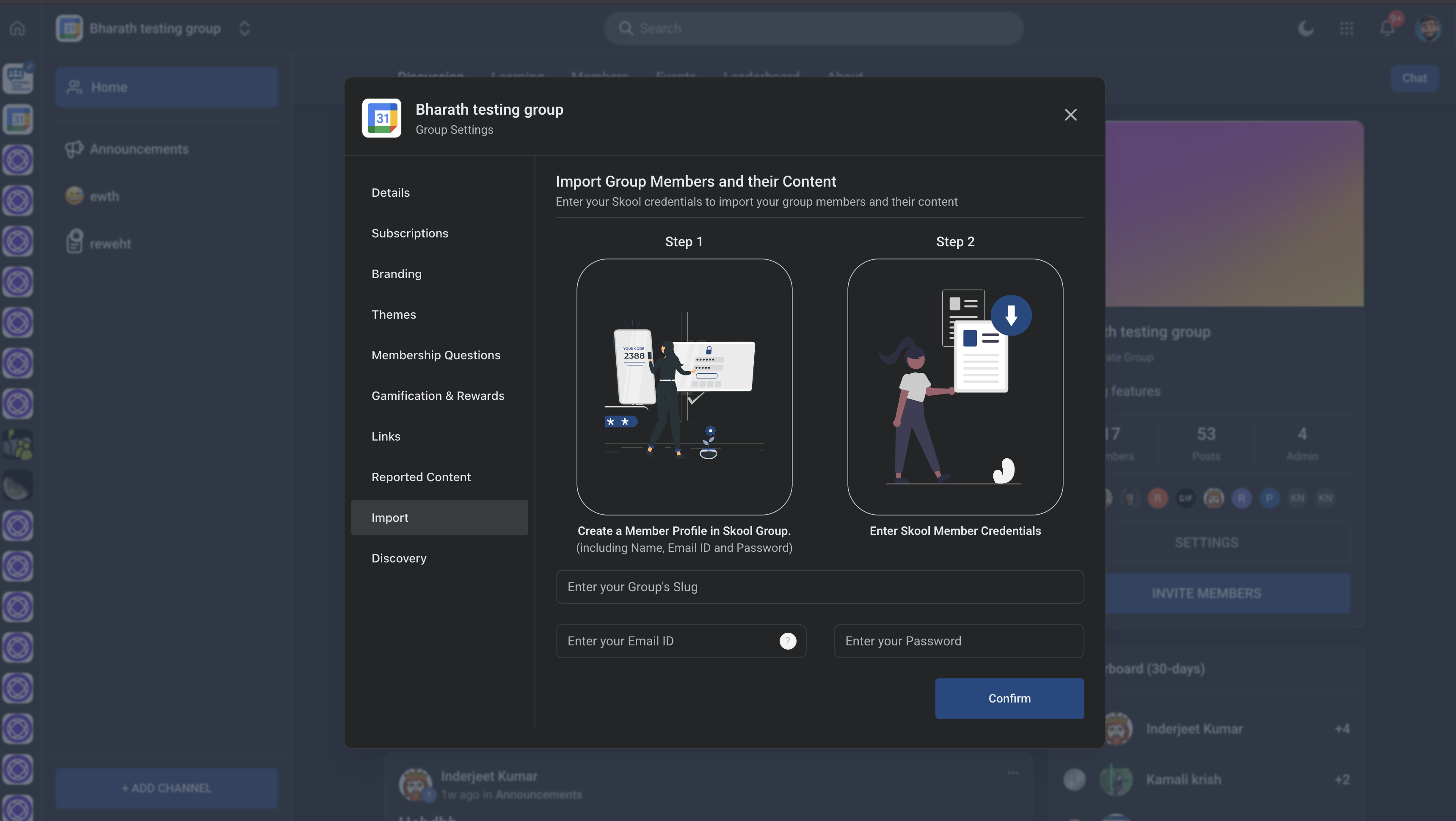Click the Enter your Group's Slug field
Image resolution: width=1456 pixels, height=821 pixels.
pos(819,587)
